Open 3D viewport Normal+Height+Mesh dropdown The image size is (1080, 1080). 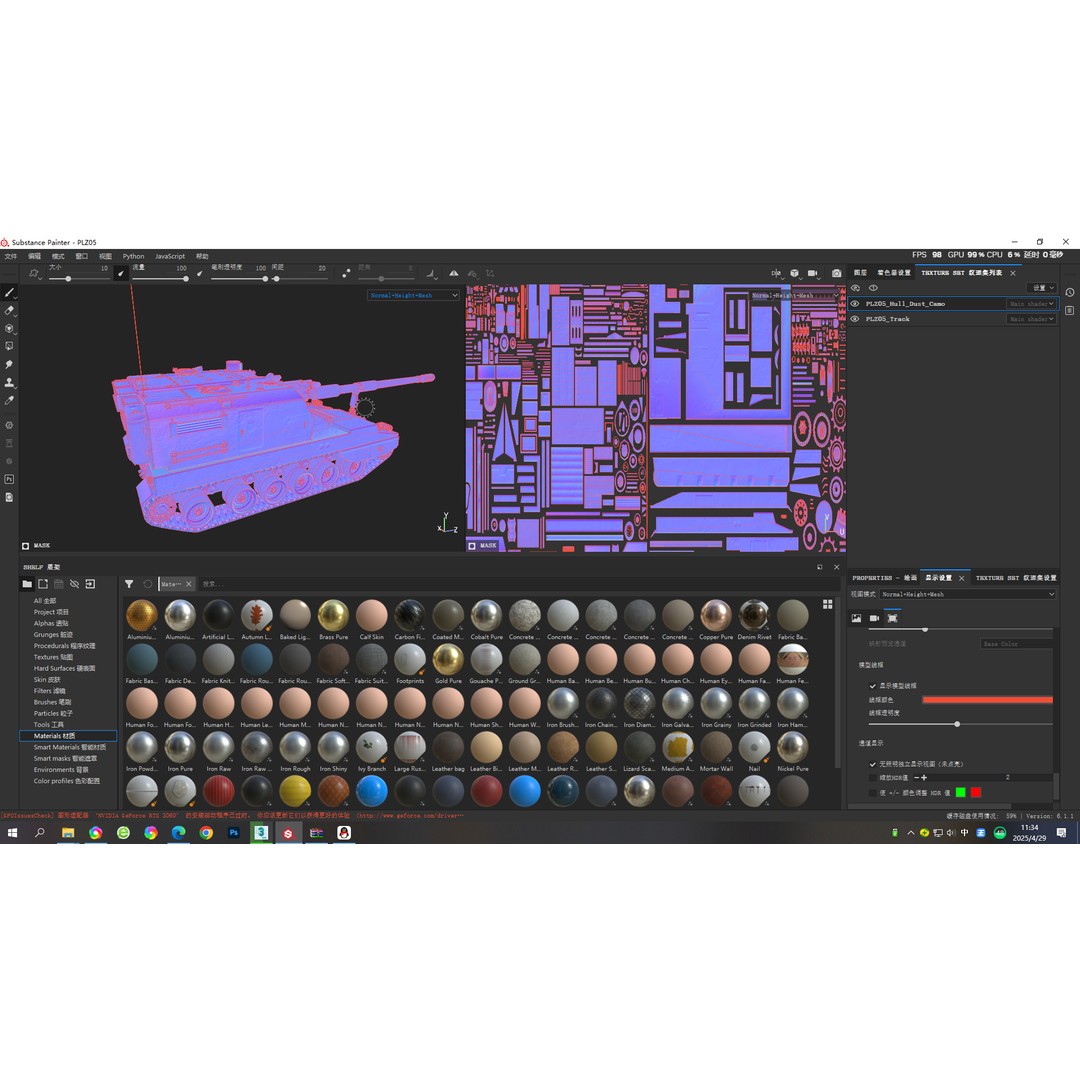click(413, 295)
